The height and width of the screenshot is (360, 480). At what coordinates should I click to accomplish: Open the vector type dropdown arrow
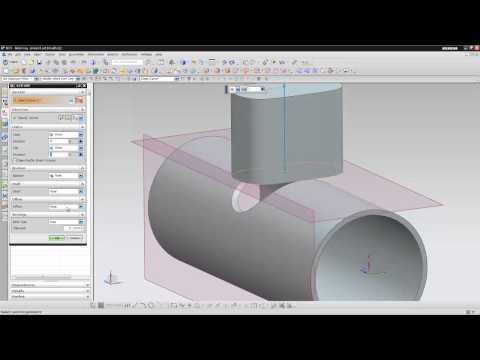tap(81, 118)
